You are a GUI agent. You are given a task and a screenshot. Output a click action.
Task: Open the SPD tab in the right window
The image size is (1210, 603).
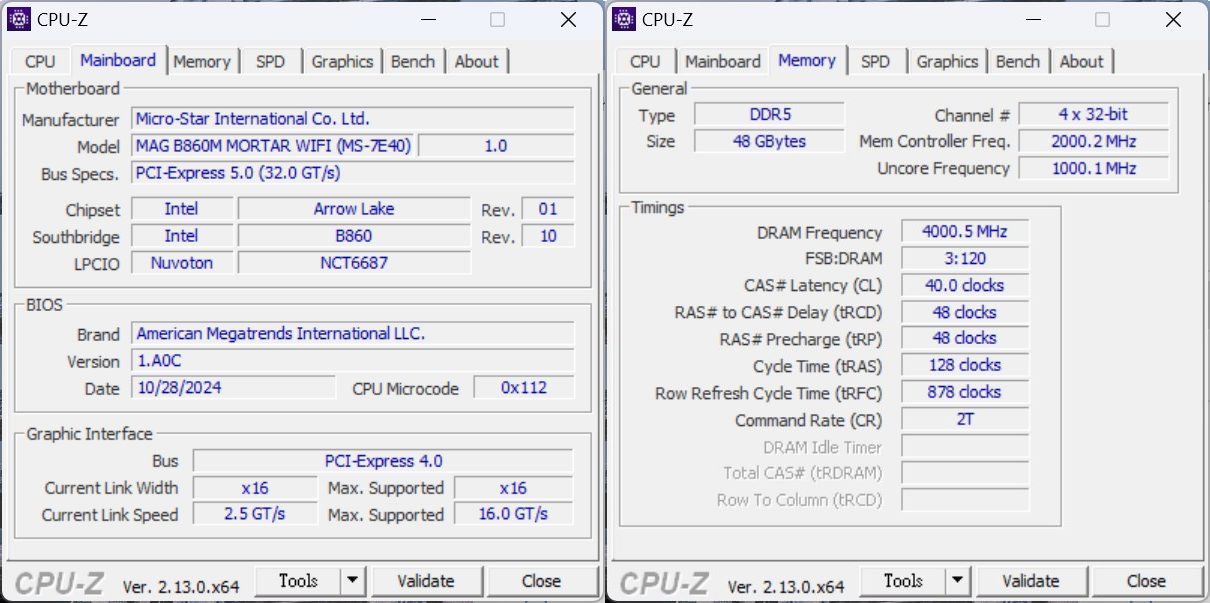(x=875, y=61)
